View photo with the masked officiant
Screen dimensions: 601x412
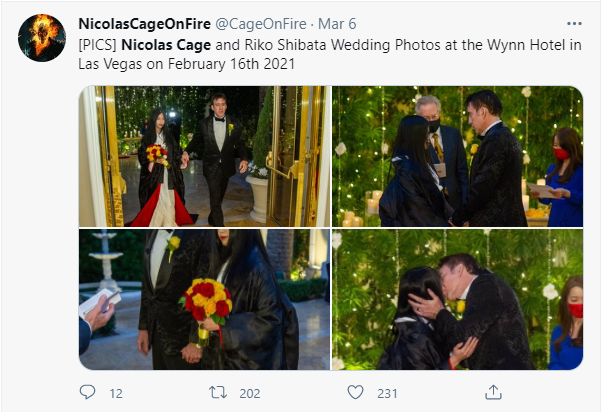(458, 156)
